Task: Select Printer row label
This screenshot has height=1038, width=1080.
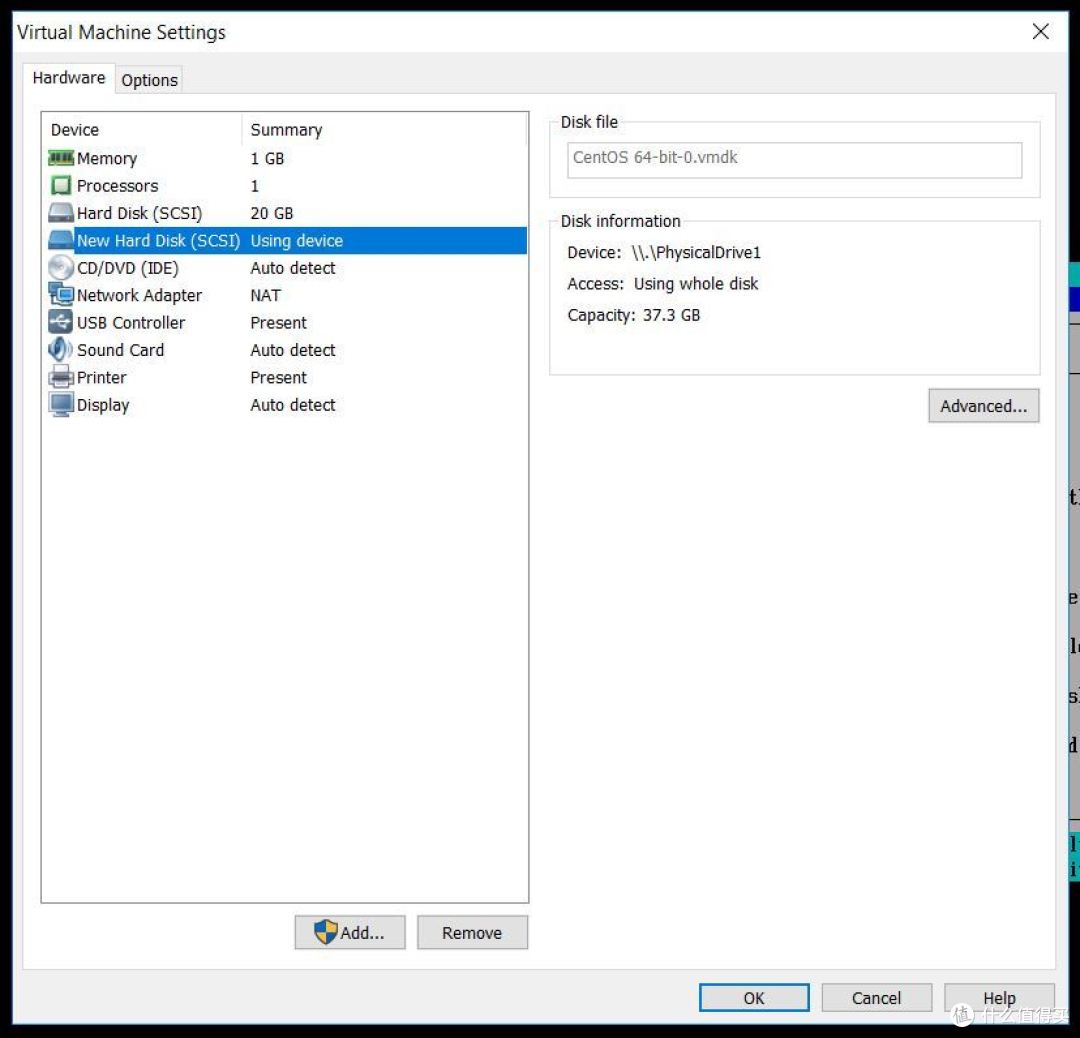Action: pos(101,377)
